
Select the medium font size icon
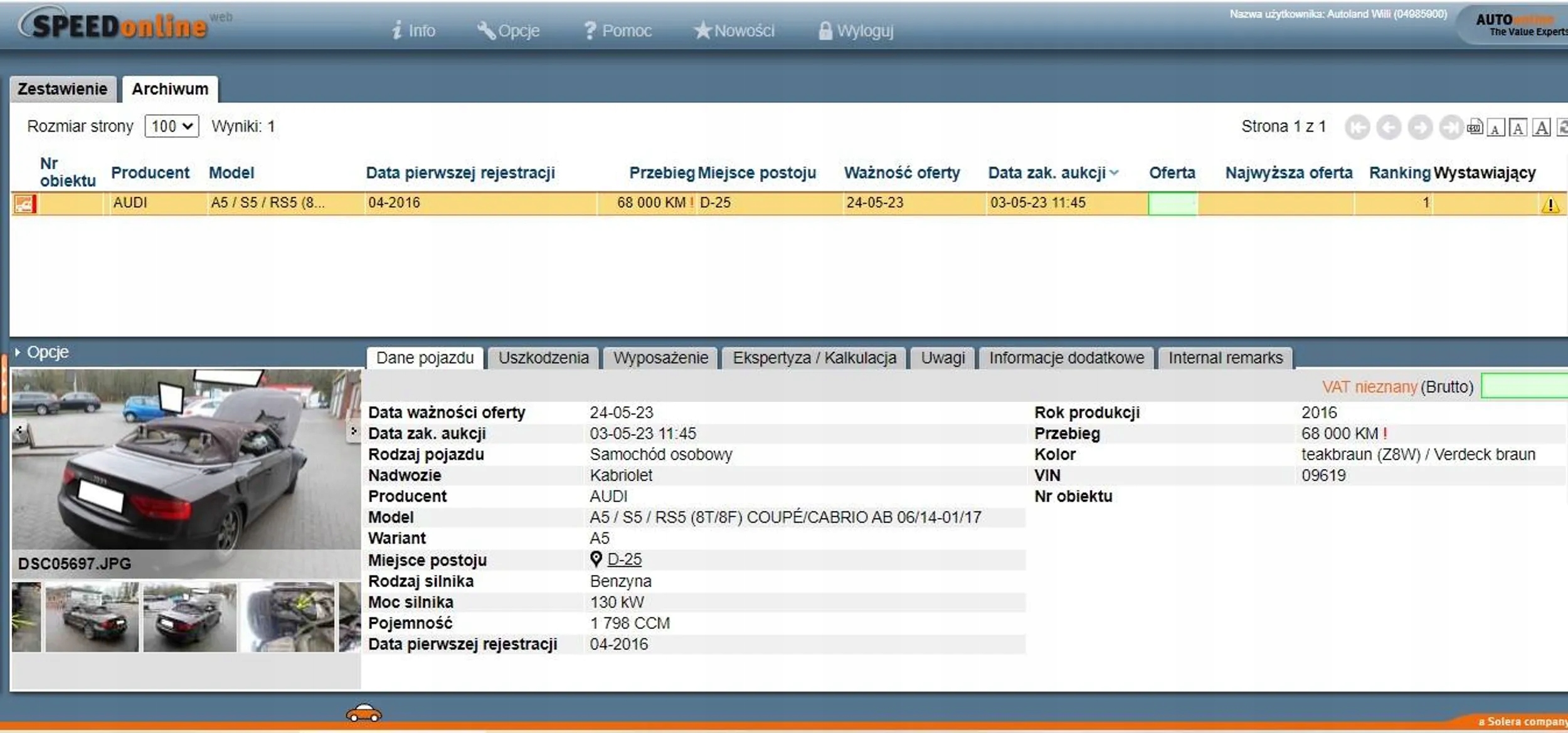tap(1517, 128)
